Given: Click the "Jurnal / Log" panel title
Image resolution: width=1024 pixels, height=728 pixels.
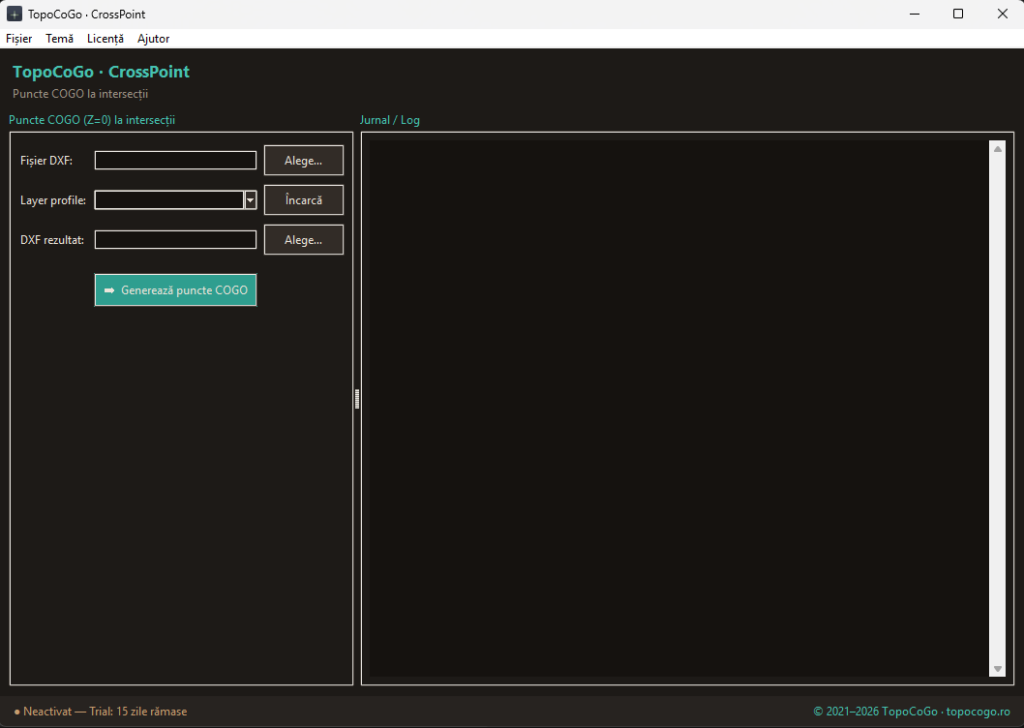Looking at the screenshot, I should tap(390, 120).
